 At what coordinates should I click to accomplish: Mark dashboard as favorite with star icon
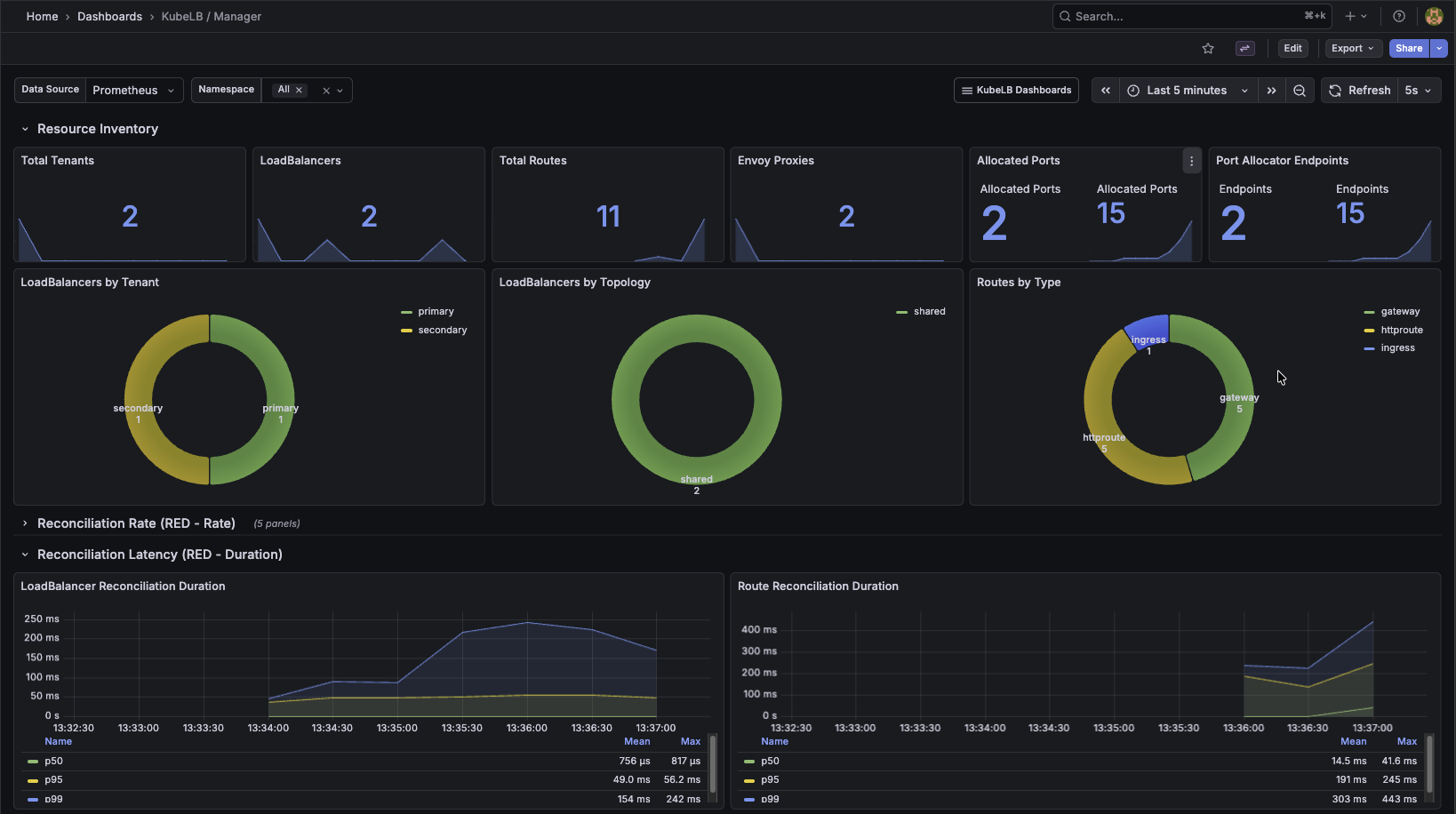[1208, 48]
